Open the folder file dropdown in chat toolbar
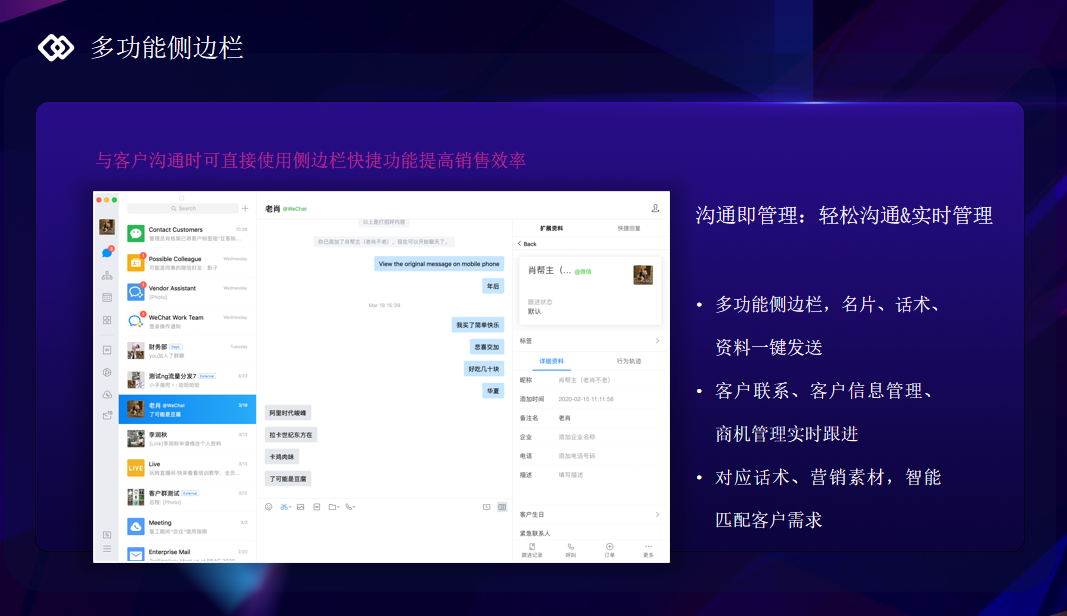 click(333, 507)
